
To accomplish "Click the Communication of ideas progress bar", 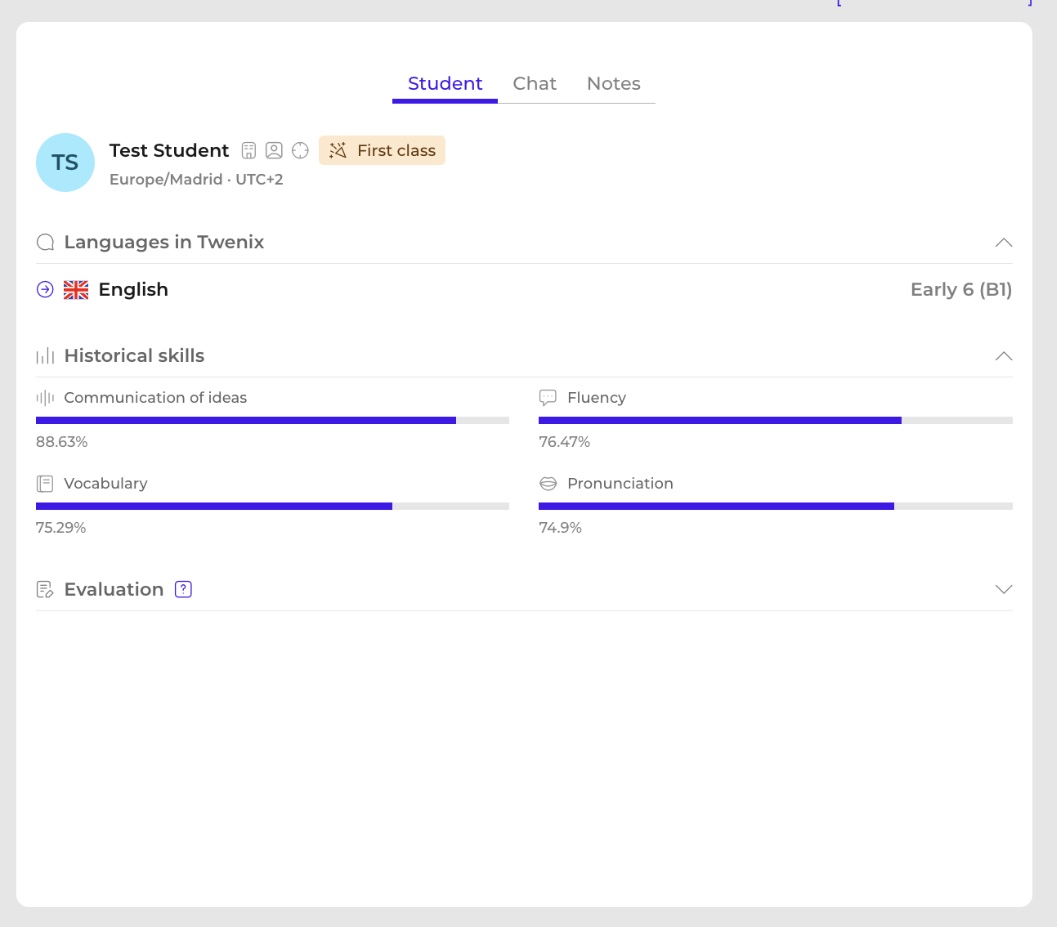I will coord(272,421).
